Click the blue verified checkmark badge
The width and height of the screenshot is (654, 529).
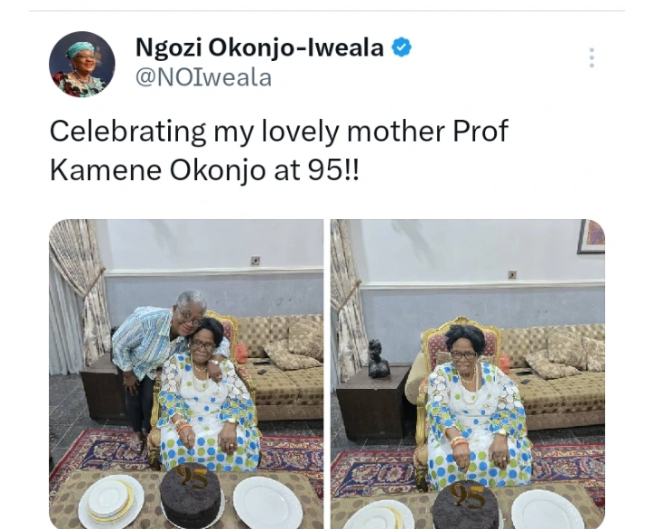pos(401,47)
